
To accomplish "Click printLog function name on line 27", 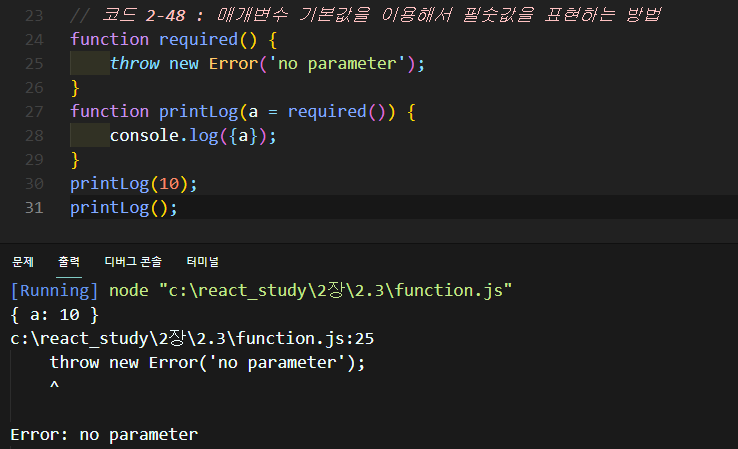I will point(198,112).
